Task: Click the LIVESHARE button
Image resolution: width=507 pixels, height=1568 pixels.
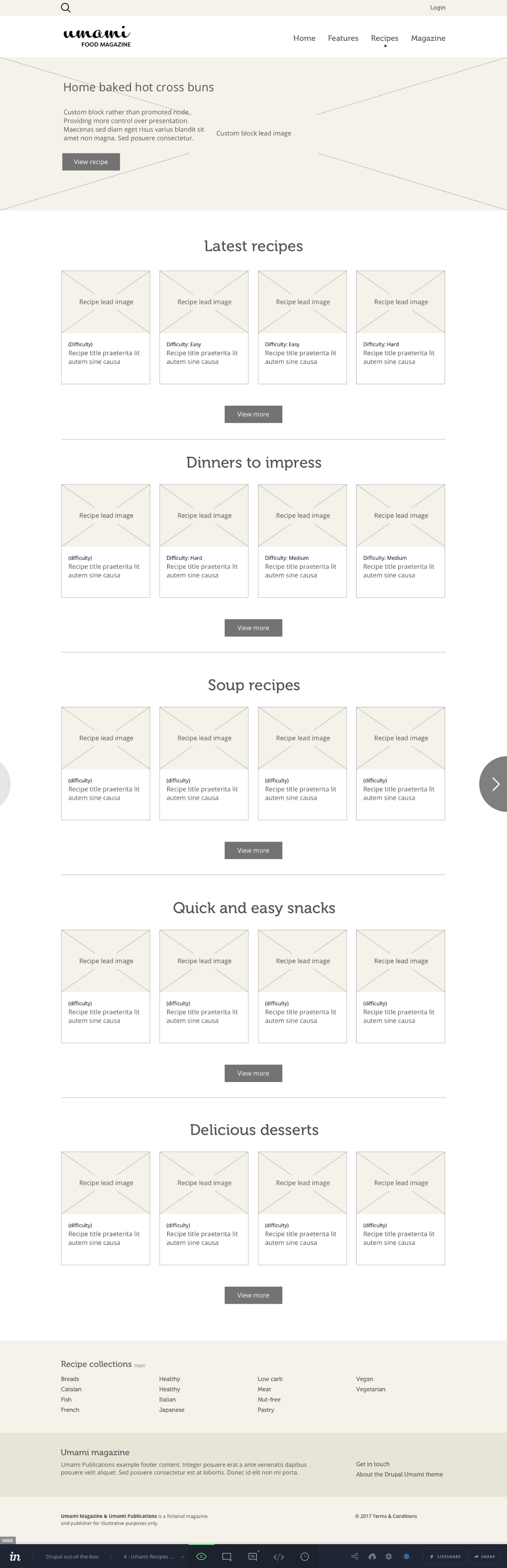Action: (444, 1556)
